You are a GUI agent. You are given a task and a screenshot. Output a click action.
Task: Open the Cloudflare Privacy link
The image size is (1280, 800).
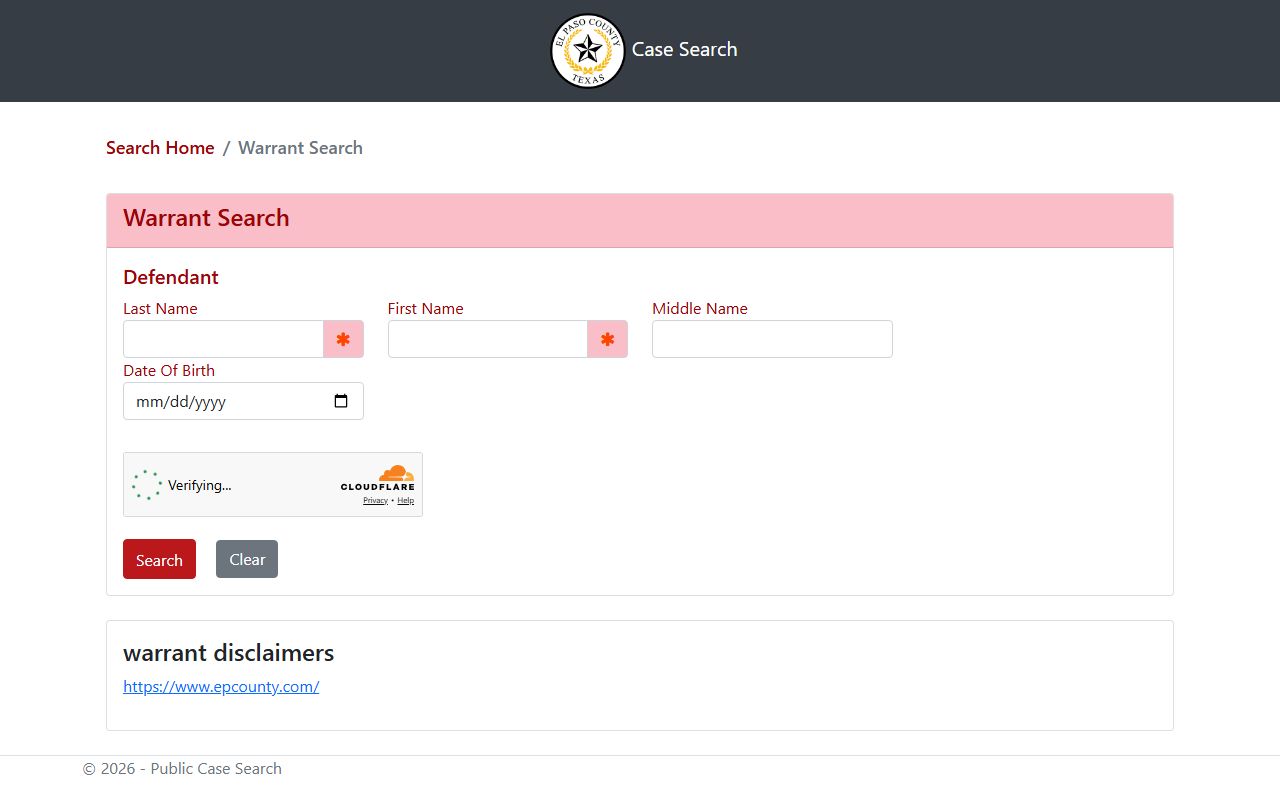[375, 500]
